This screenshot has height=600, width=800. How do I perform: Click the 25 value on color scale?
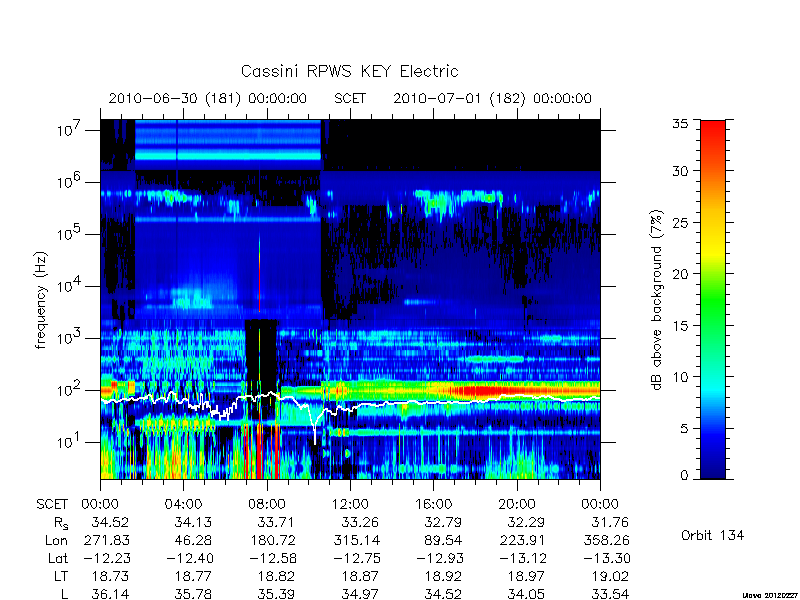[x=681, y=222]
